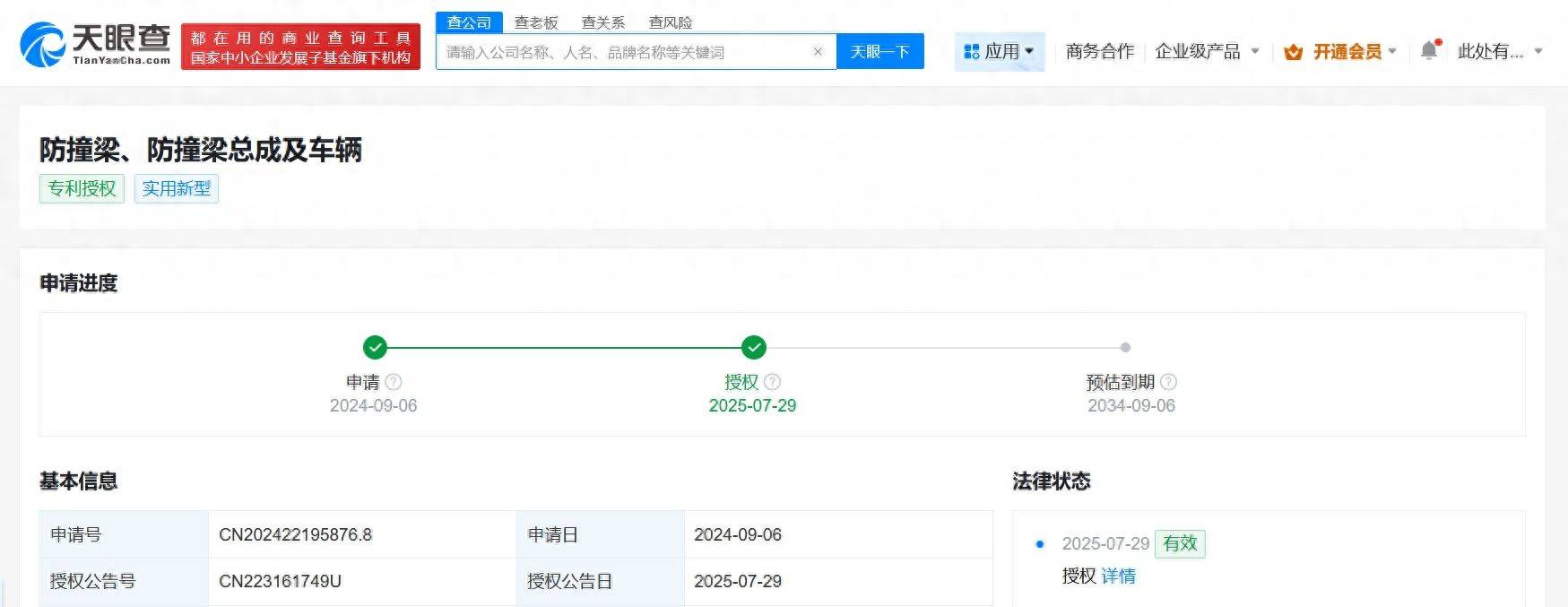Open 商务合作 menu item
The height and width of the screenshot is (607, 1568).
[1100, 52]
